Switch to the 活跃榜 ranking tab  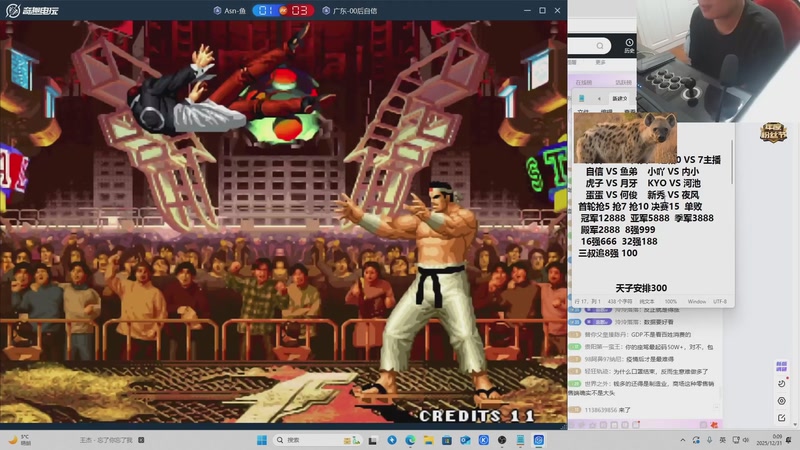(623, 82)
